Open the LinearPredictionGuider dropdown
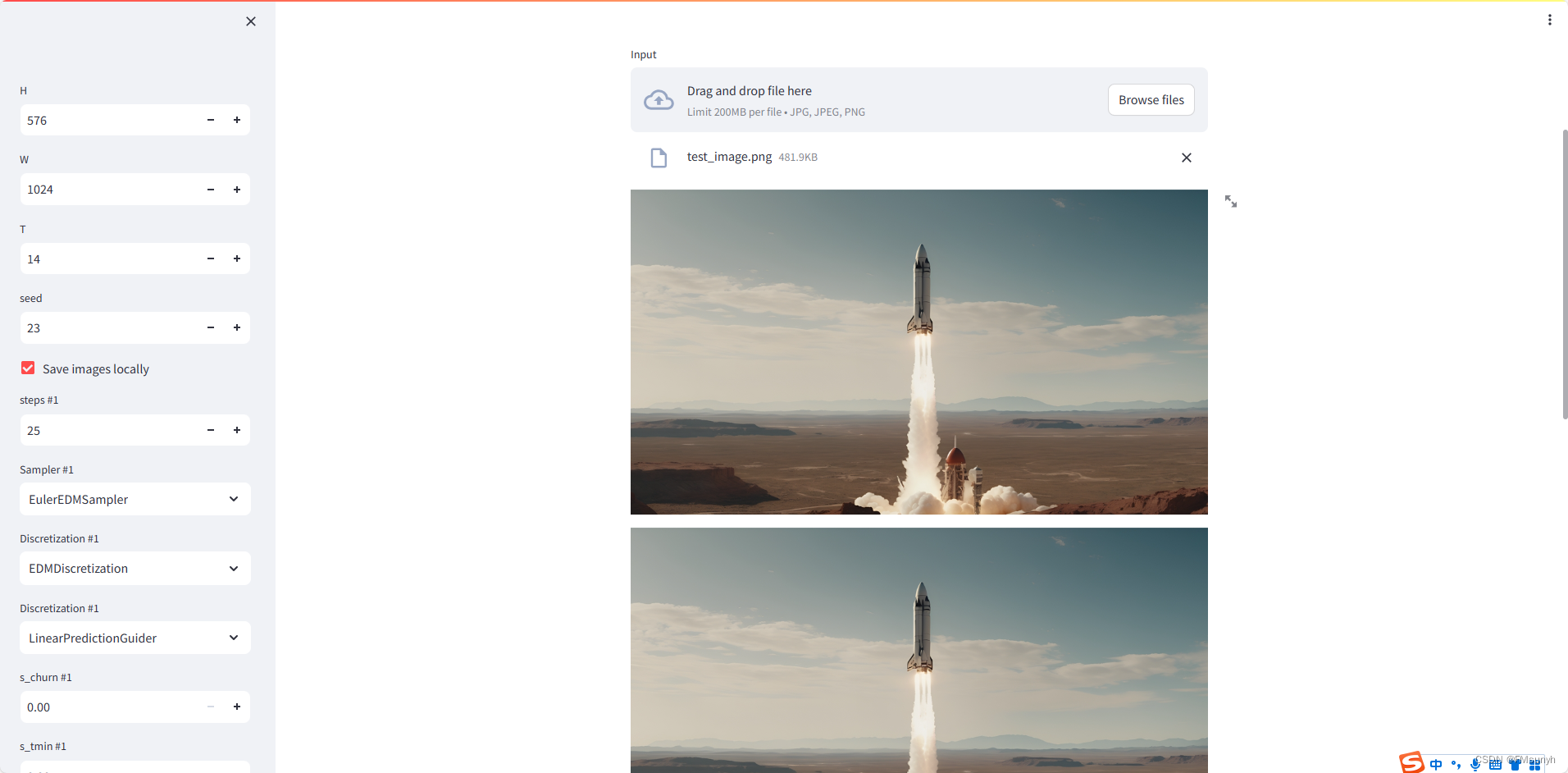This screenshot has width=1568, height=773. 135,638
